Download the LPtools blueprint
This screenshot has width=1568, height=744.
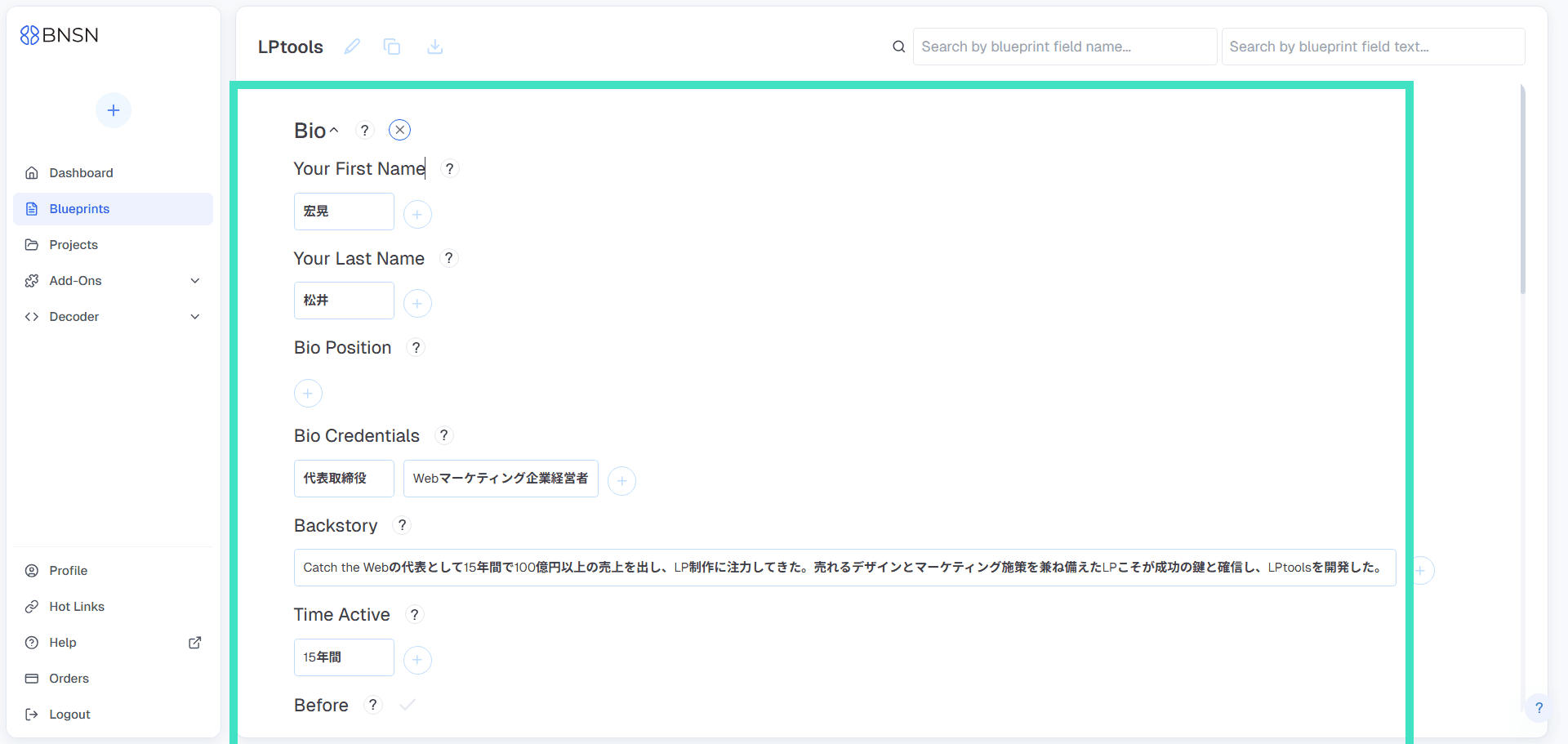point(435,47)
